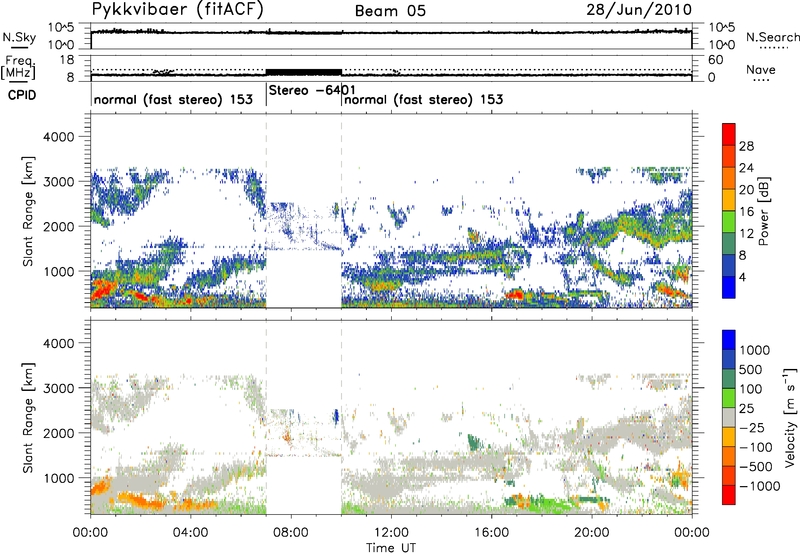Click the first 'normal (fast stereo) 153' label
This screenshot has height=554, width=800.
click(x=173, y=99)
